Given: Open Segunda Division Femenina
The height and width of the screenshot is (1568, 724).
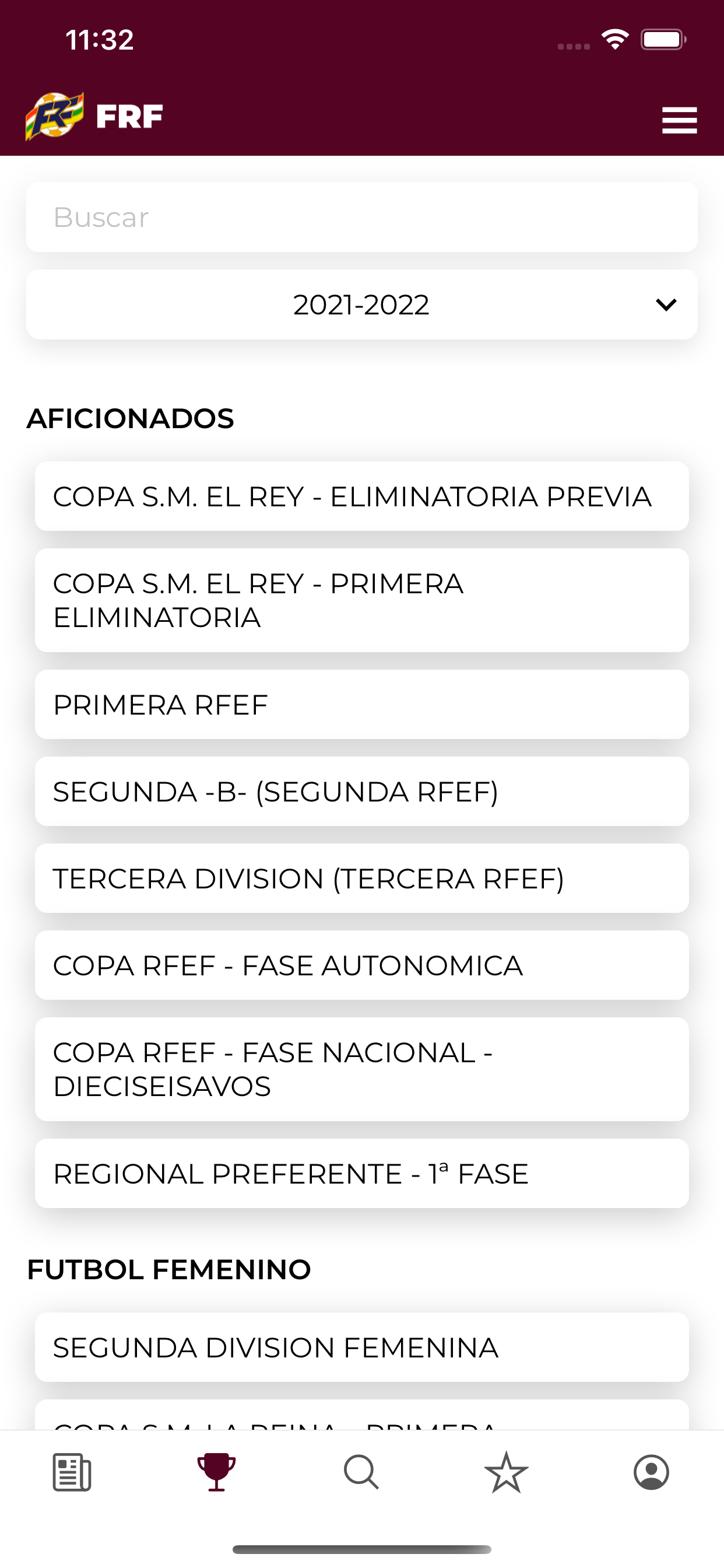Looking at the screenshot, I should coord(361,1347).
